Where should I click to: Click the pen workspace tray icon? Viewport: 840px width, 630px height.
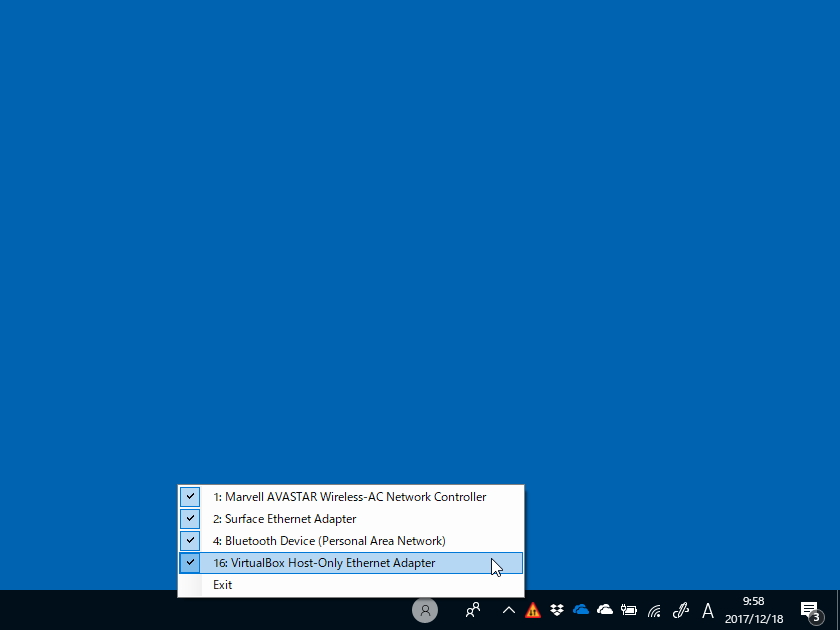(x=680, y=610)
